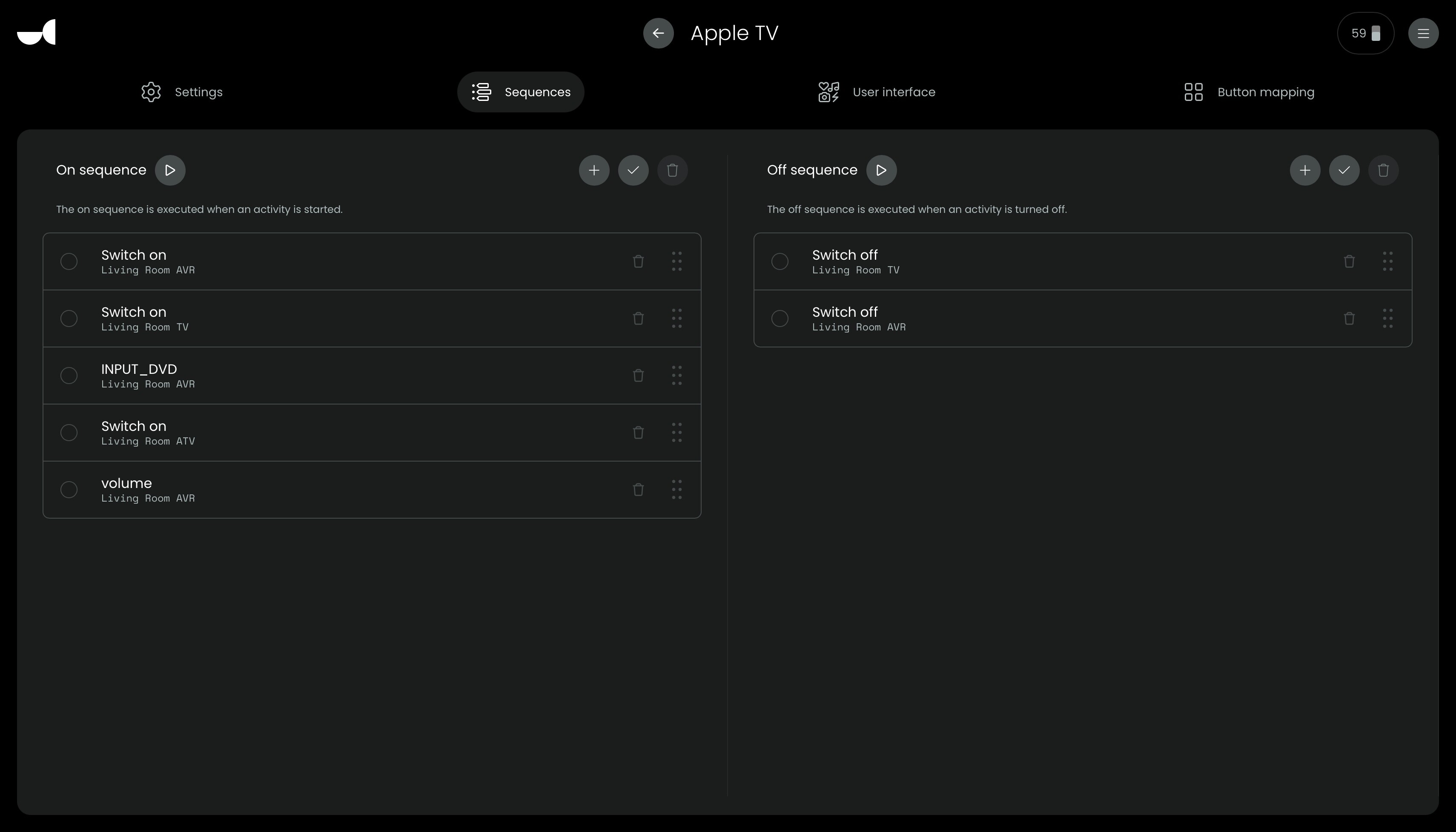The width and height of the screenshot is (1456, 832).
Task: Switch to the Button mapping tab
Action: [x=1249, y=92]
